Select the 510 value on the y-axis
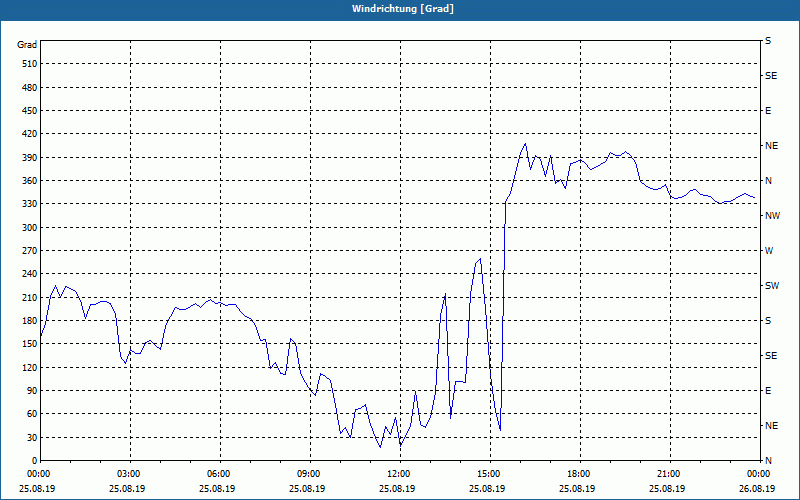The height and width of the screenshot is (500, 800). 30,64
